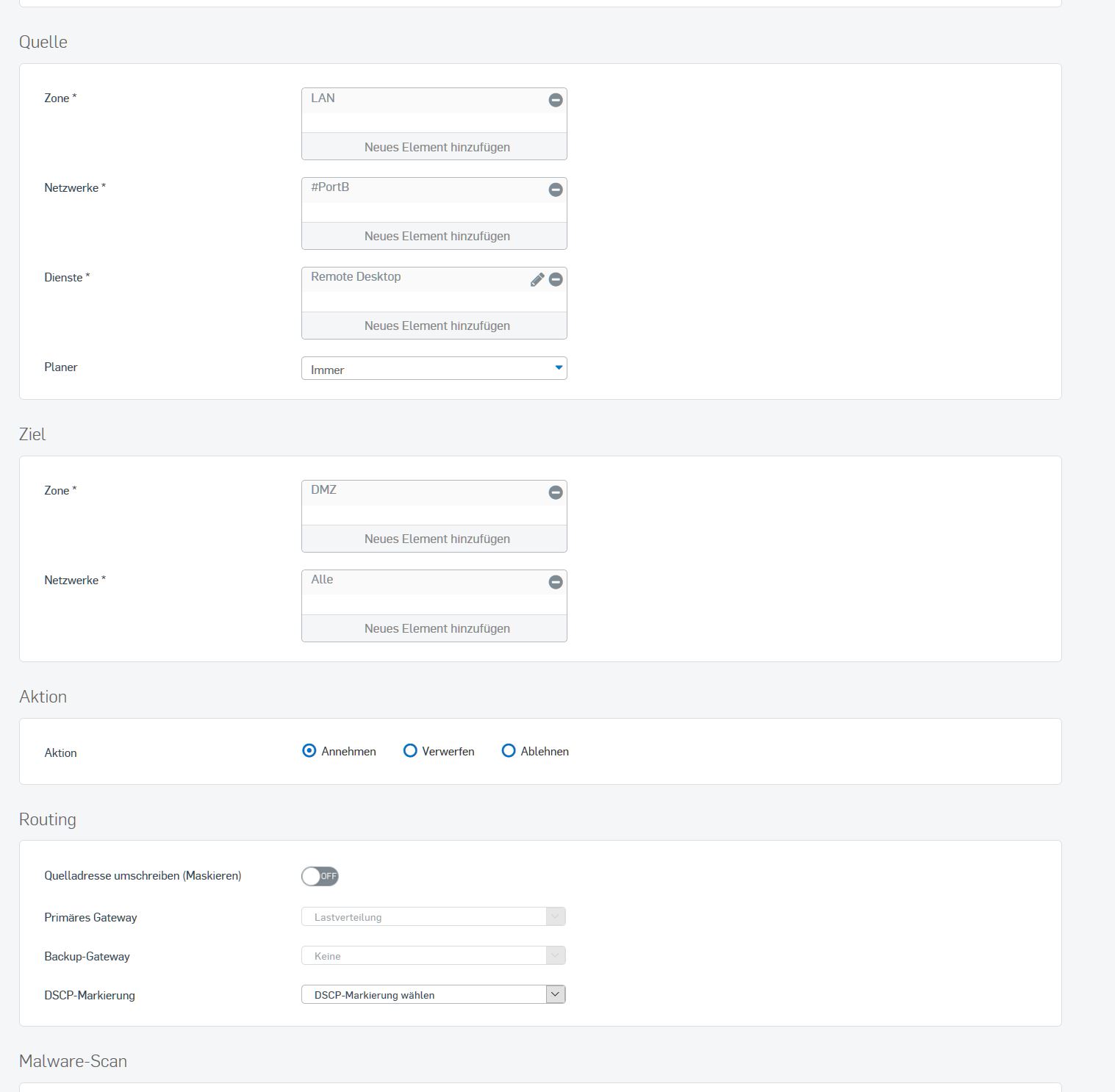Remove Alle from destination networks

point(556,582)
